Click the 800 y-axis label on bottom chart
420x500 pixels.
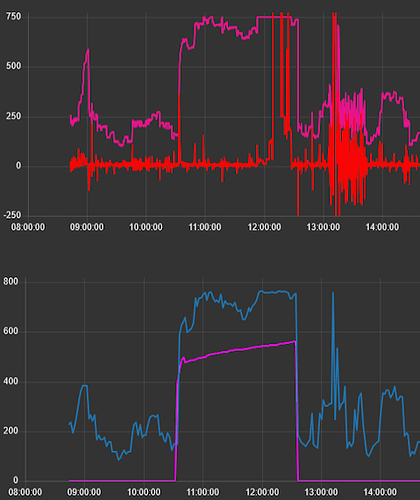click(x=11, y=282)
